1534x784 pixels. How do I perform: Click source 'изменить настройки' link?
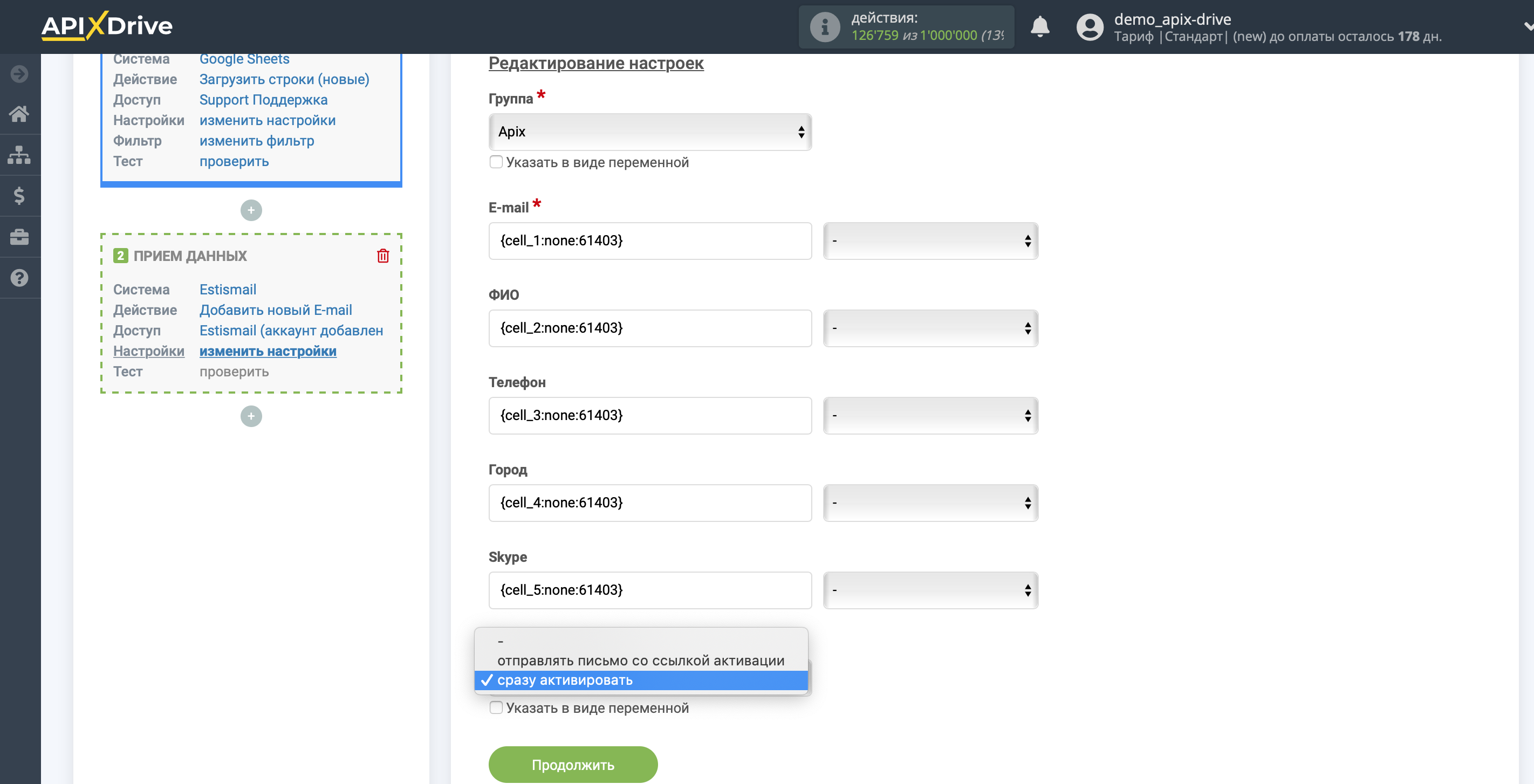click(268, 120)
